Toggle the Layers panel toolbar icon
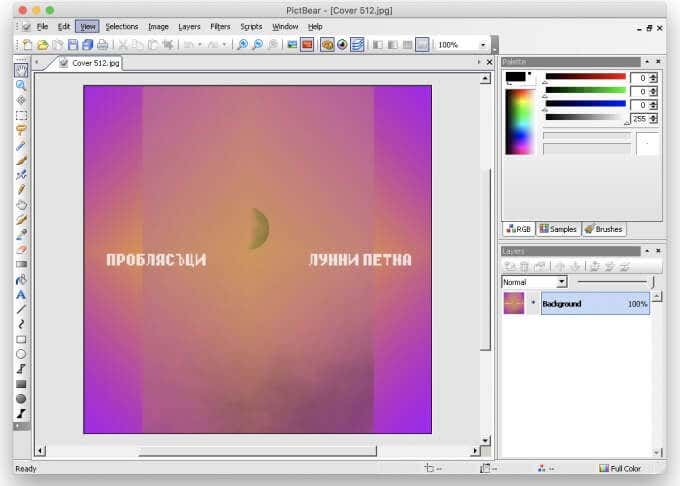The width and height of the screenshot is (680, 486). point(357,45)
